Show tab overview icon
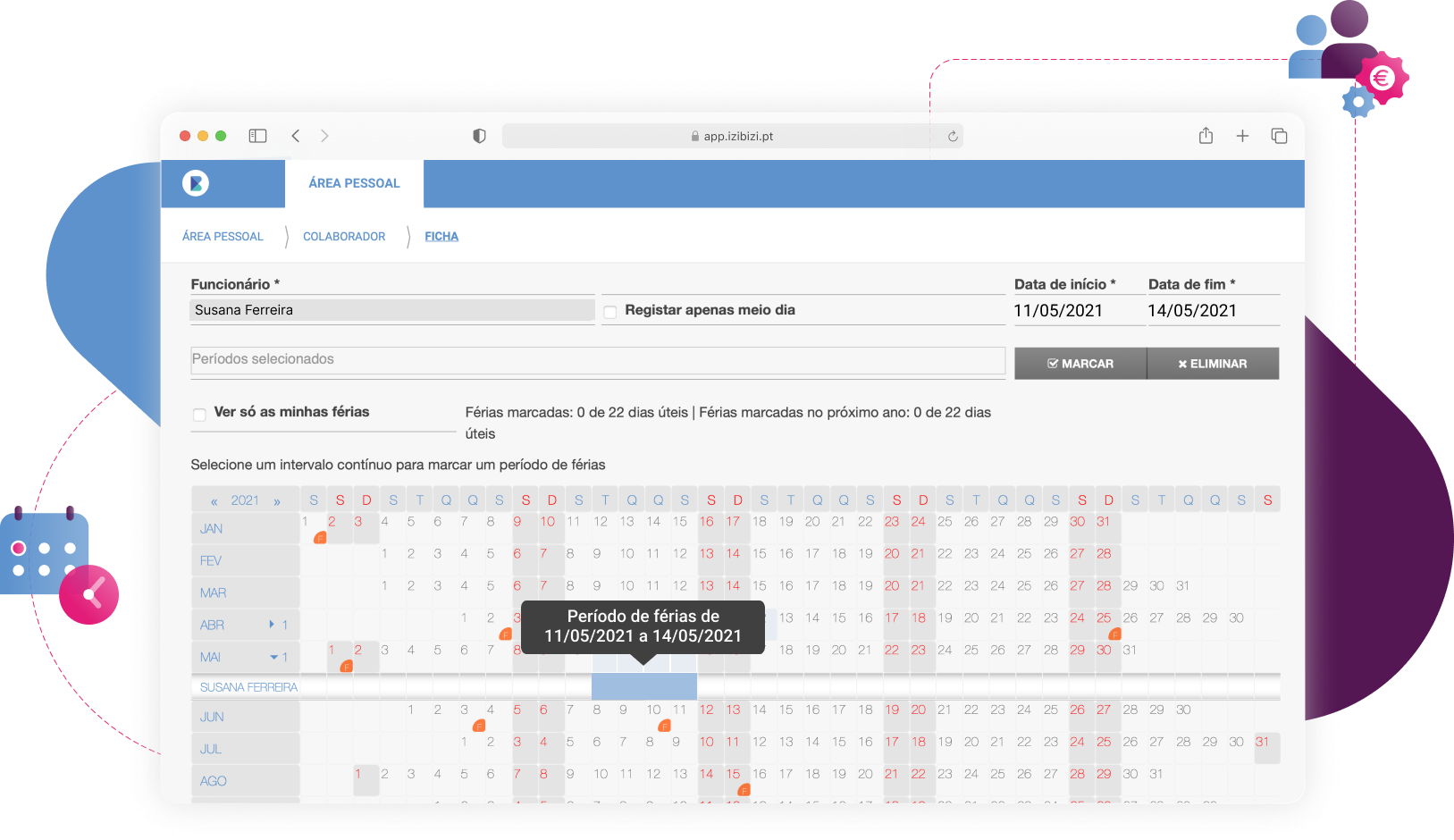 click(1279, 136)
